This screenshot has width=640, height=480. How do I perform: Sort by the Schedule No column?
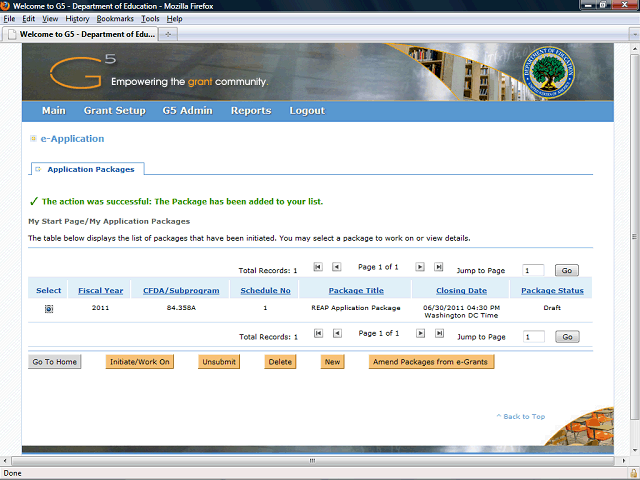click(265, 291)
